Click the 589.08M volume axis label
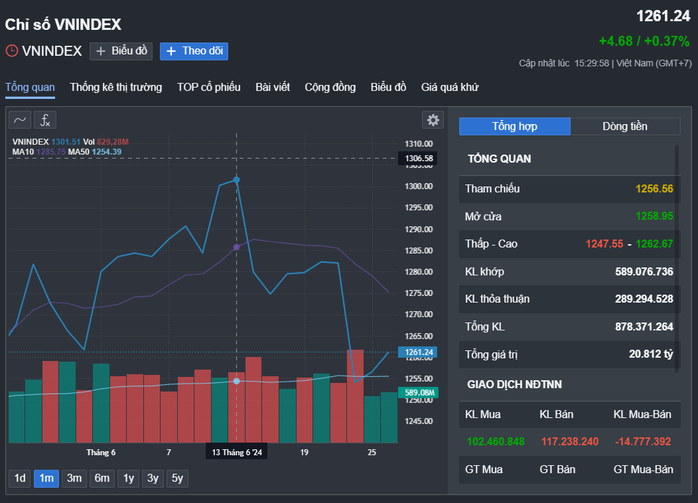Viewport: 698px width, 503px height. (x=418, y=392)
